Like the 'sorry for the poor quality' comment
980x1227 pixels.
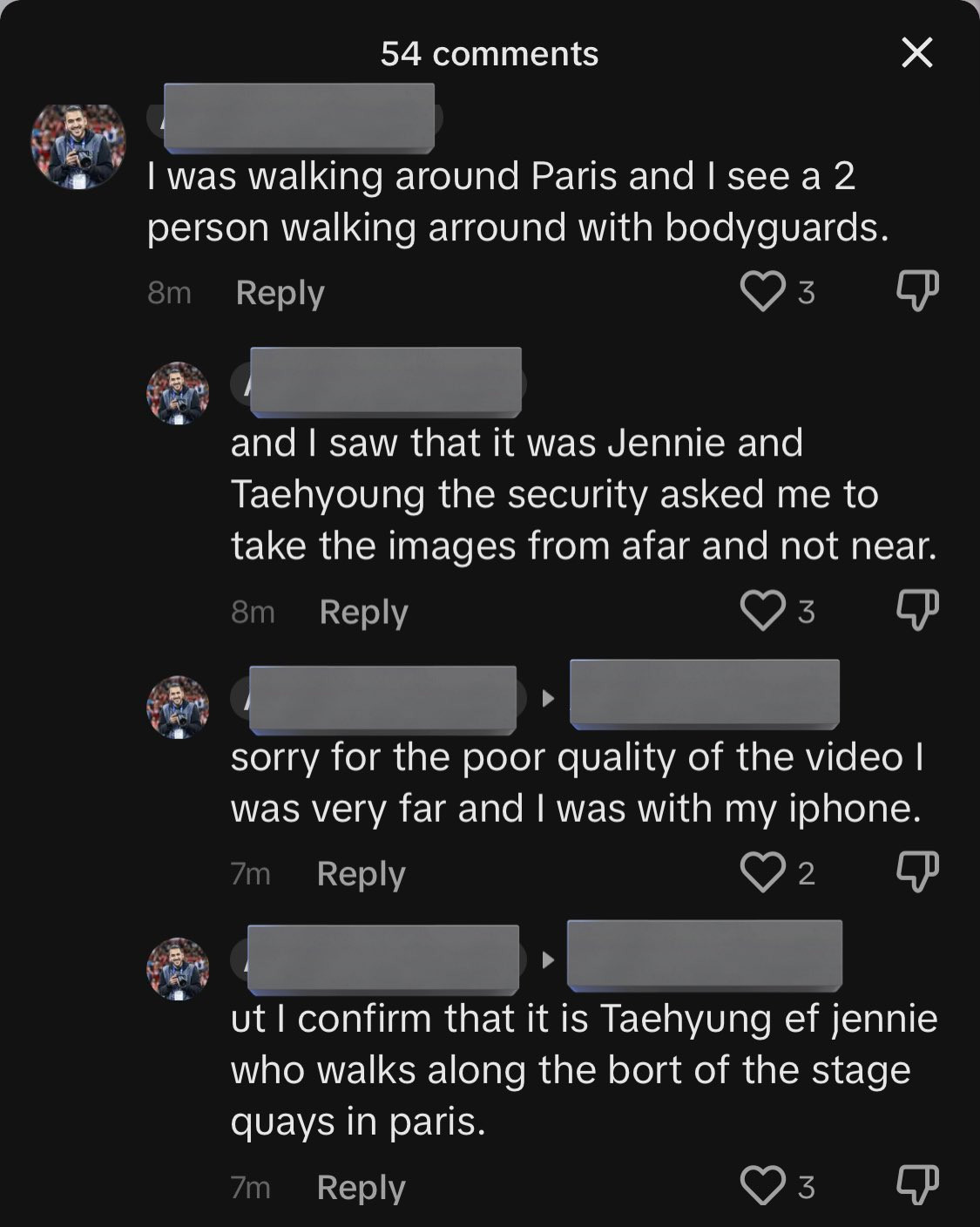click(x=762, y=872)
